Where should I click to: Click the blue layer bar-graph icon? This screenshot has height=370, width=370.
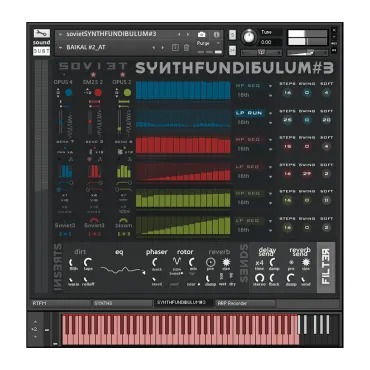pos(66,171)
